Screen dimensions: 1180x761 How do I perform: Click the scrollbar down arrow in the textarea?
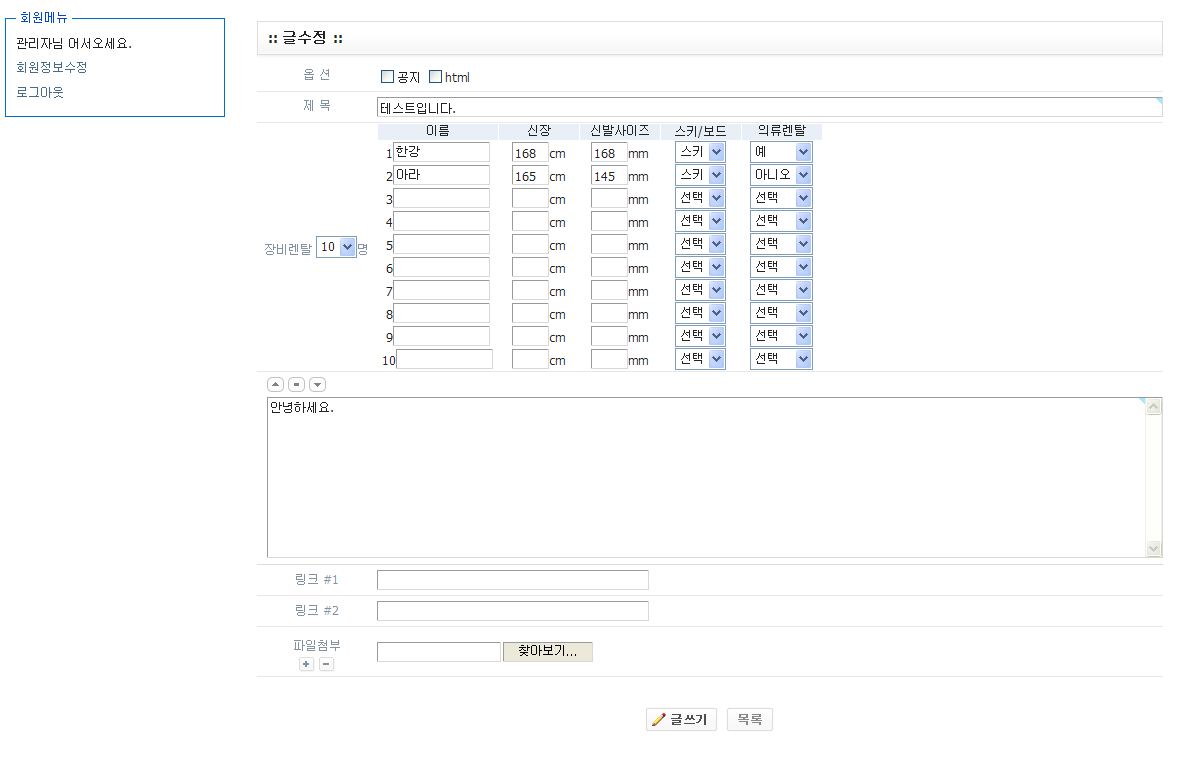pos(1154,548)
